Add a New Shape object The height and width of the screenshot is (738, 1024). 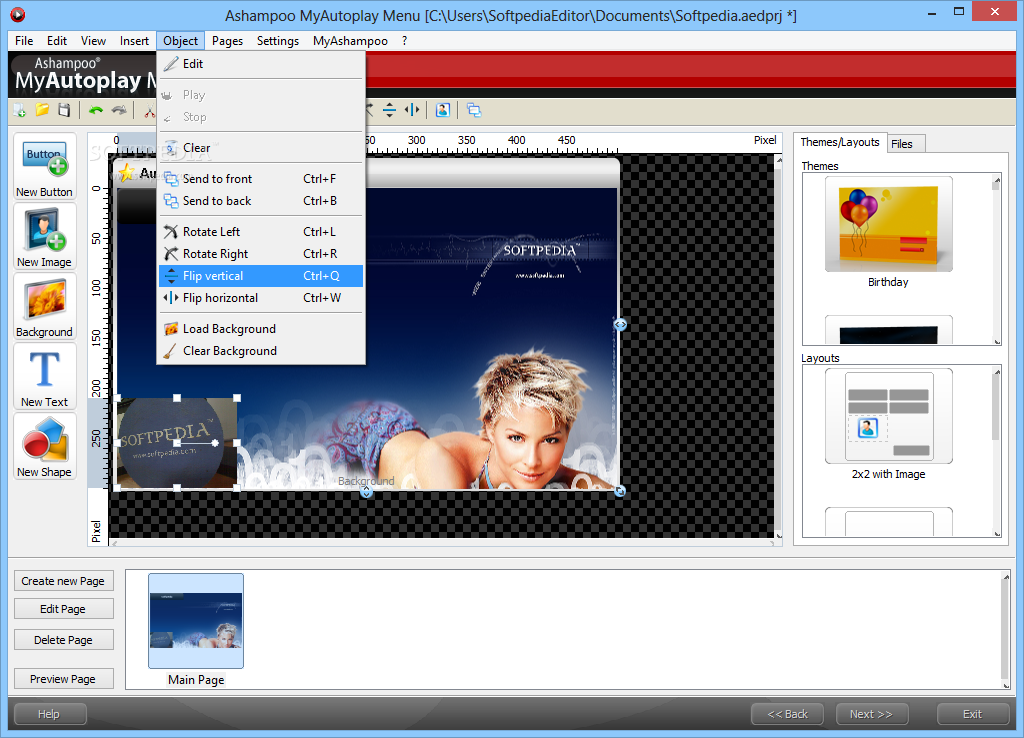tap(44, 447)
